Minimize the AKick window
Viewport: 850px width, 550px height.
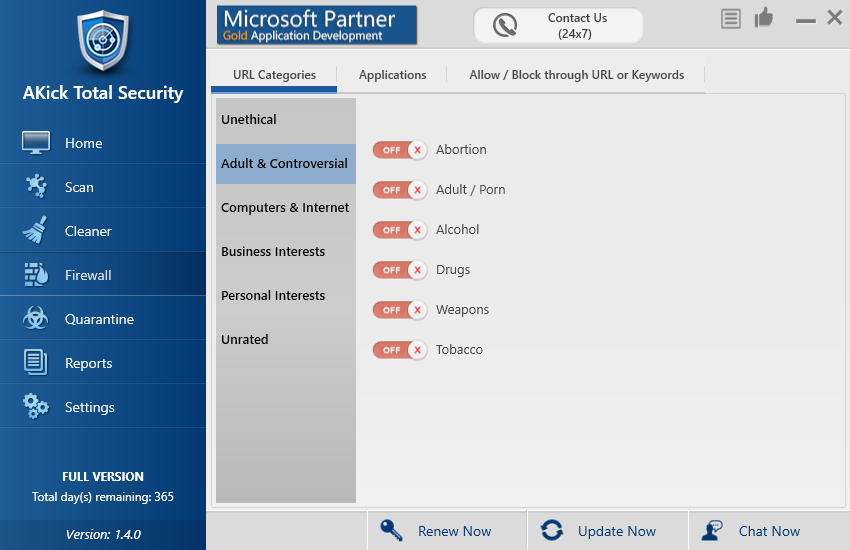click(806, 21)
